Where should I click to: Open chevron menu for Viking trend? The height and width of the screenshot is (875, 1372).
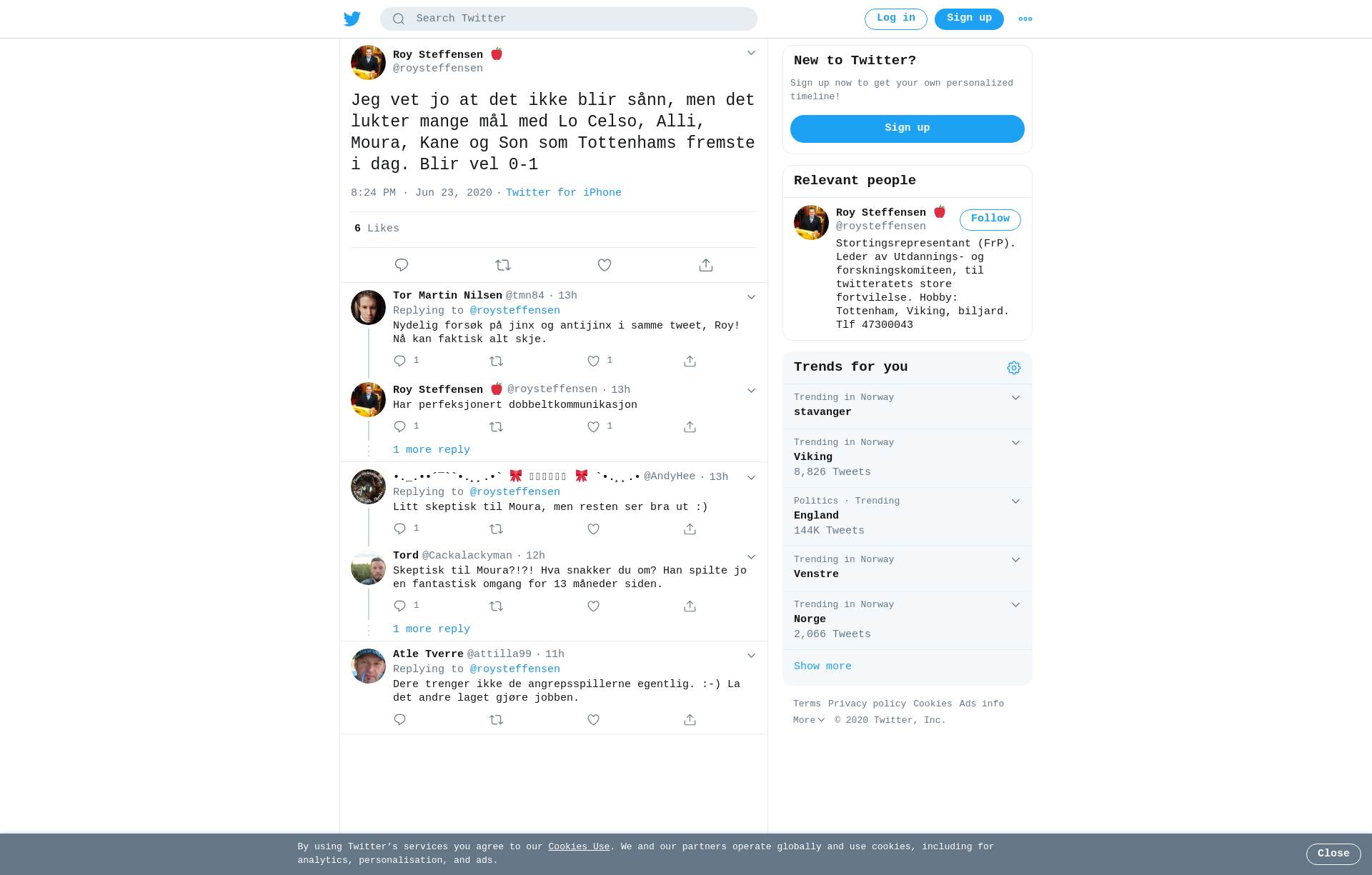point(1015,443)
